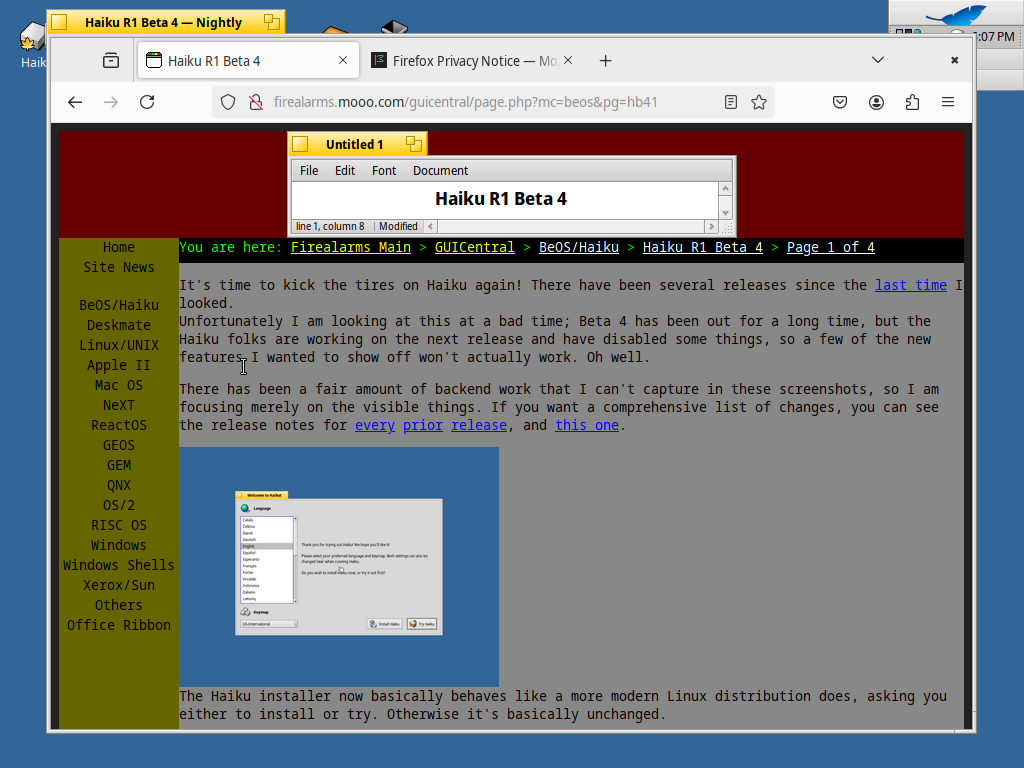Open the Page 1 of 4 breadcrumb link

(831, 248)
